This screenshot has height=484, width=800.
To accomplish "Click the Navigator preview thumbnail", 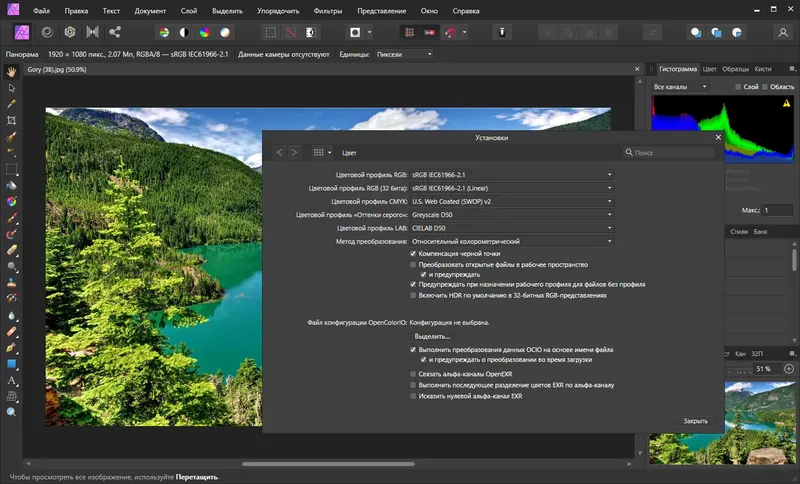I will point(722,422).
